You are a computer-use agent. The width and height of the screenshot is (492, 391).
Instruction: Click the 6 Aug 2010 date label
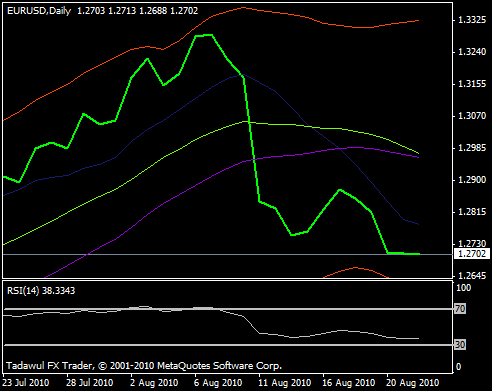point(218,382)
